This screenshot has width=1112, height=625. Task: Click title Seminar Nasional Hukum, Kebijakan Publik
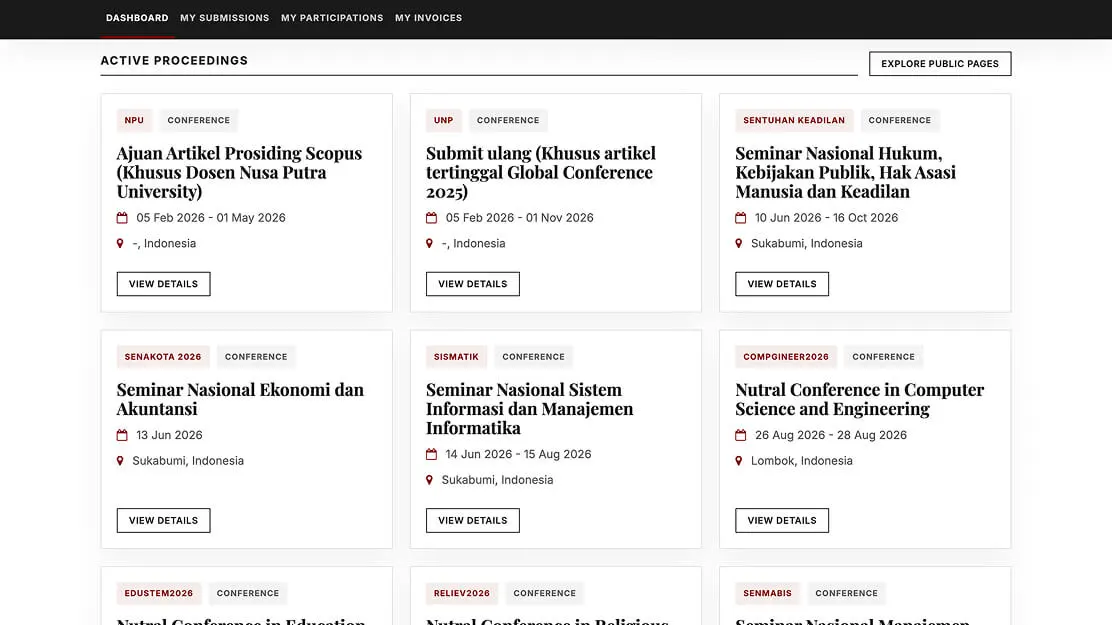(846, 172)
